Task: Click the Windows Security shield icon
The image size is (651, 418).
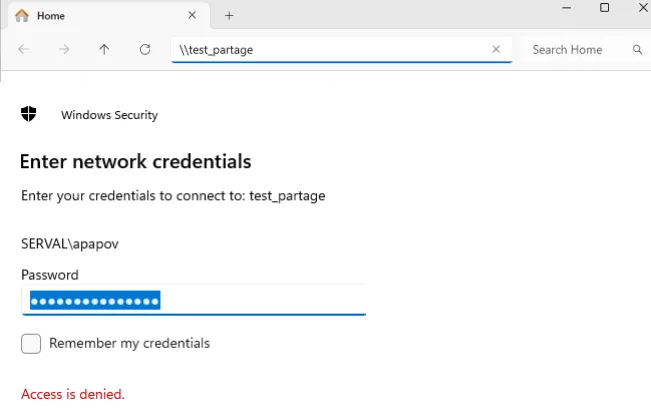Action: 29,114
